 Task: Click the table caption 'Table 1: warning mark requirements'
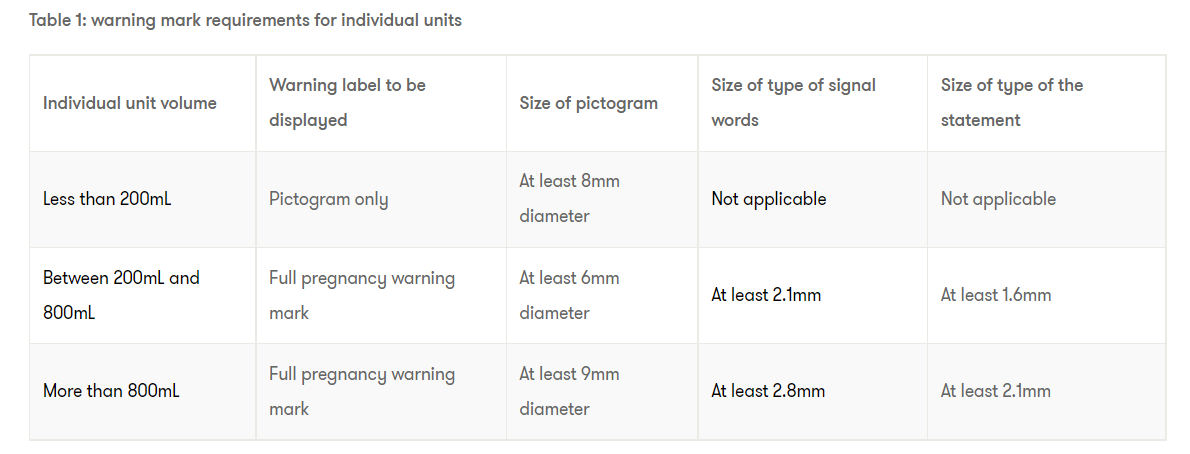[x=245, y=20]
